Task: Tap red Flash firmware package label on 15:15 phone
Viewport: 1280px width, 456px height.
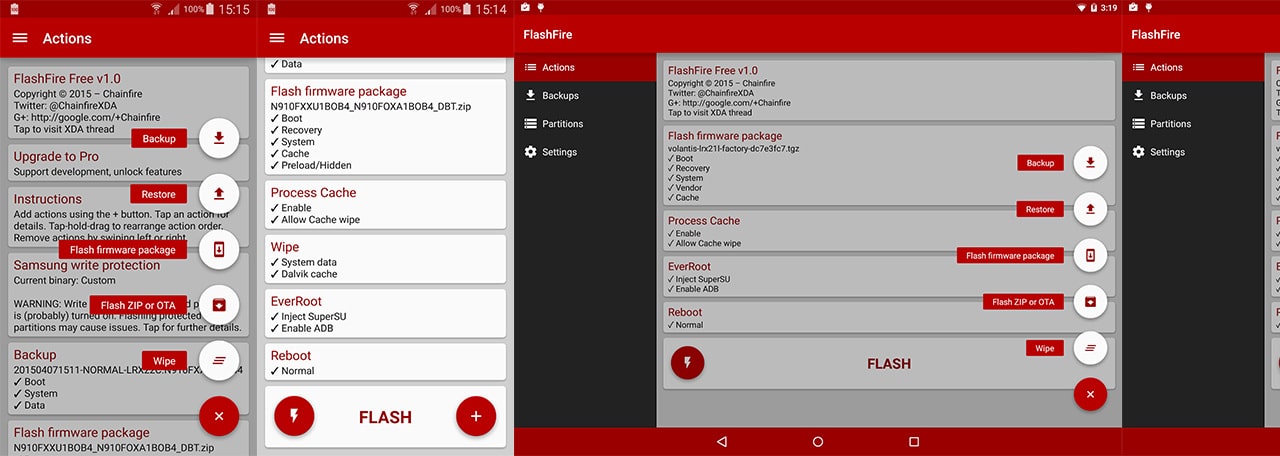Action: [123, 250]
